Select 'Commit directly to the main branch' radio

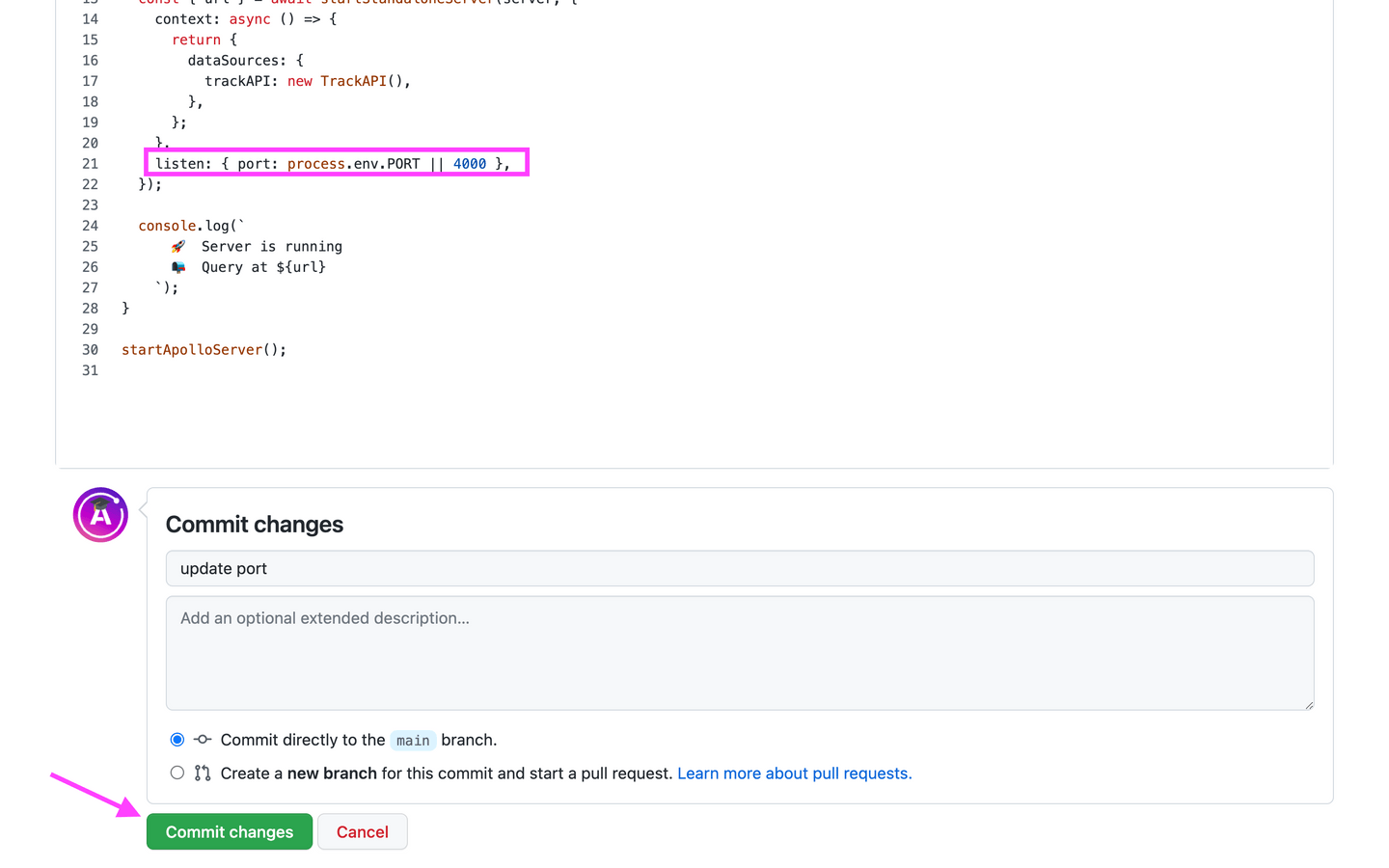click(x=177, y=740)
